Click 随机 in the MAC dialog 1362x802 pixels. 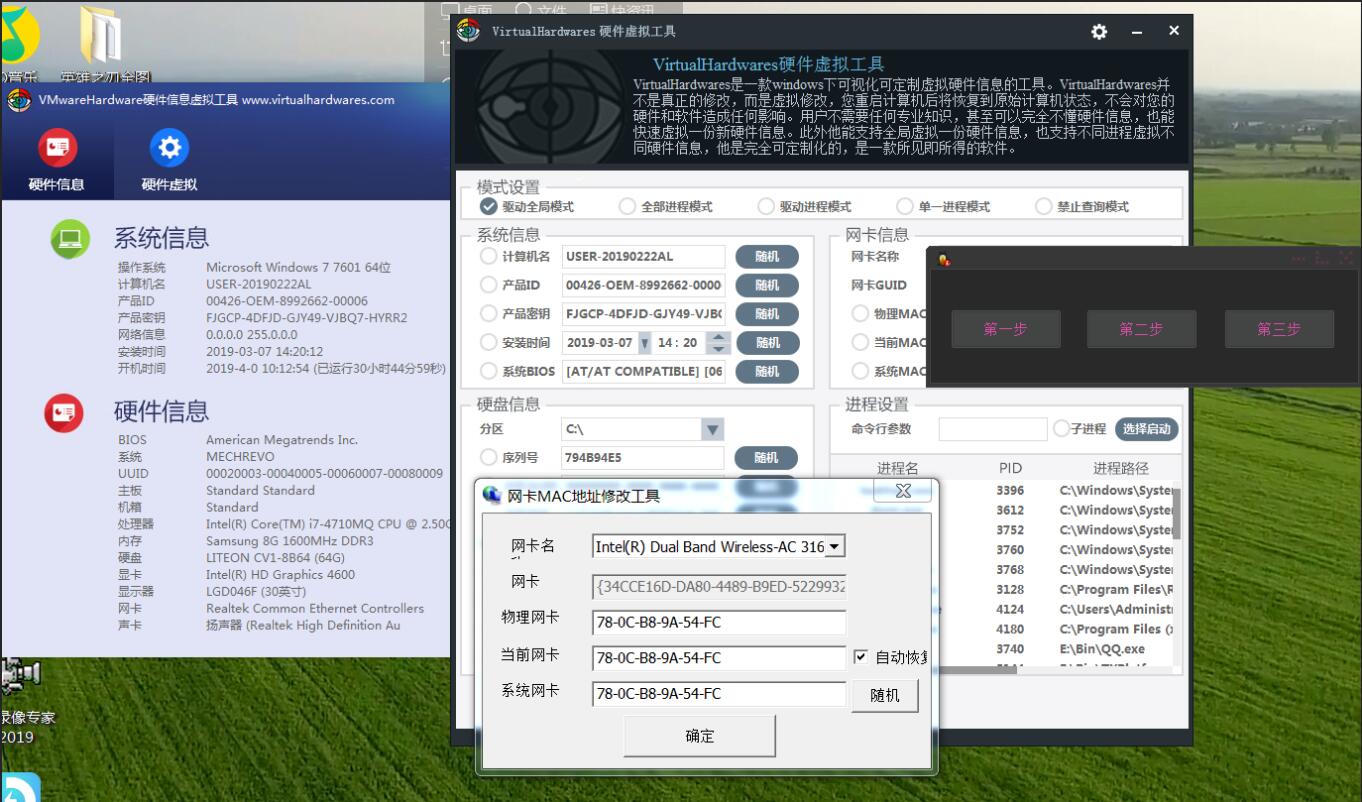[x=885, y=695]
